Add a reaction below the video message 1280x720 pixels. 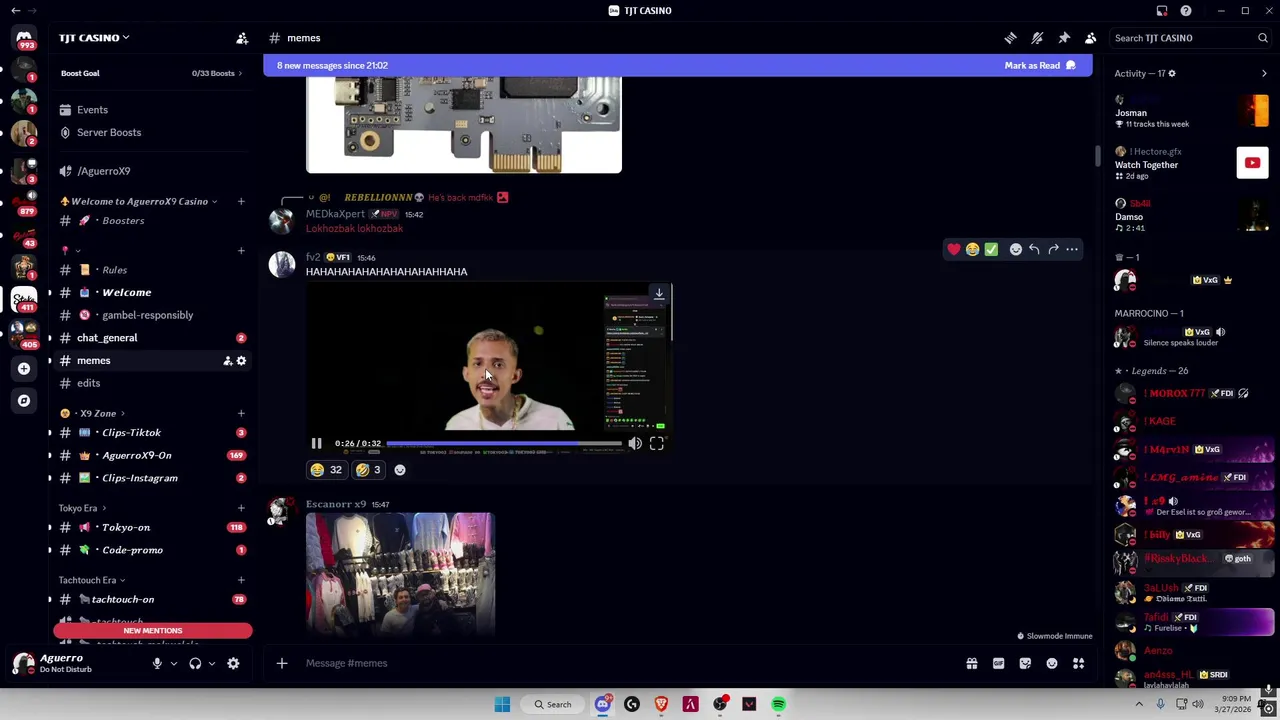click(x=400, y=470)
